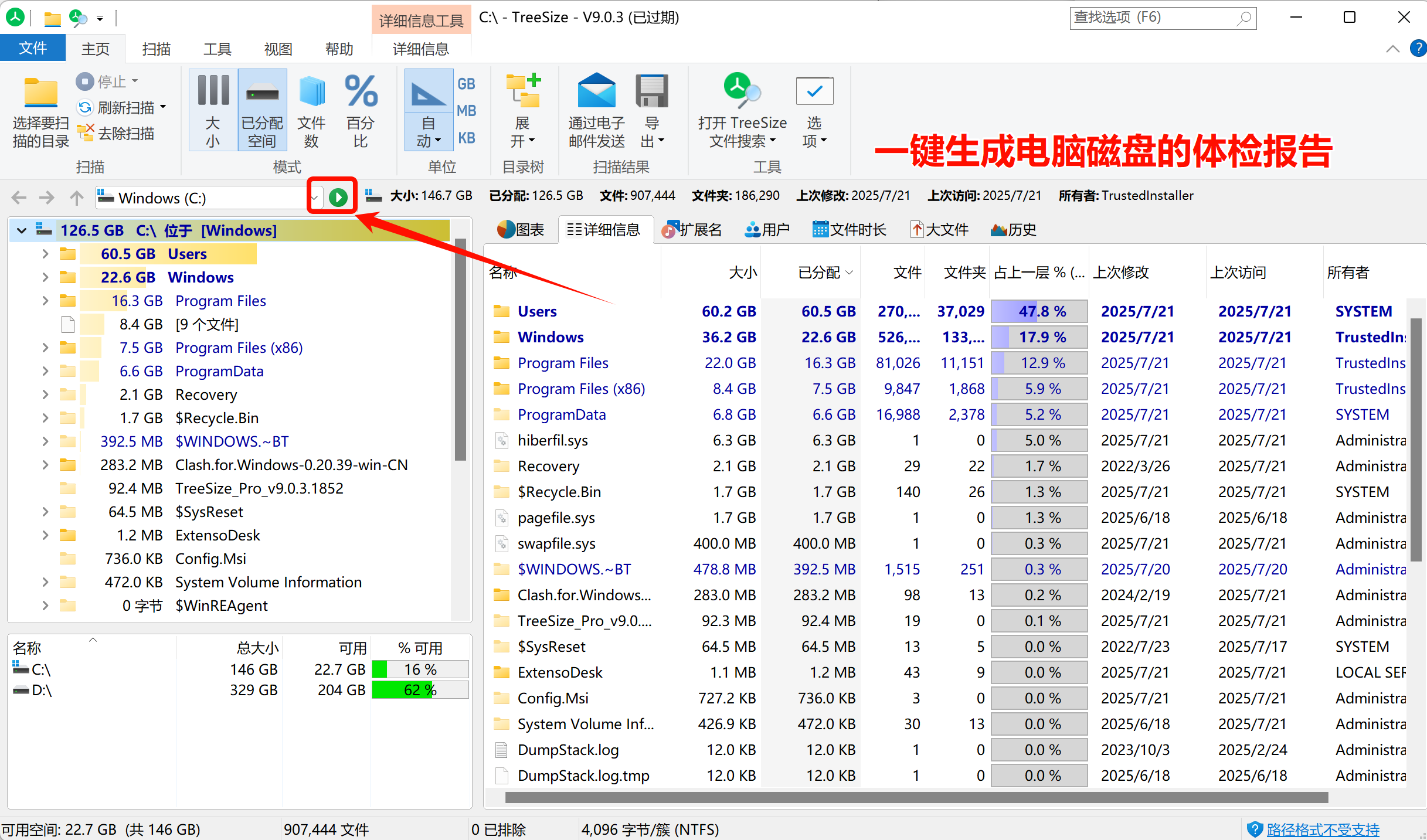Image resolution: width=1427 pixels, height=840 pixels.
Task: Open the 图表 chart tab
Action: coord(521,230)
